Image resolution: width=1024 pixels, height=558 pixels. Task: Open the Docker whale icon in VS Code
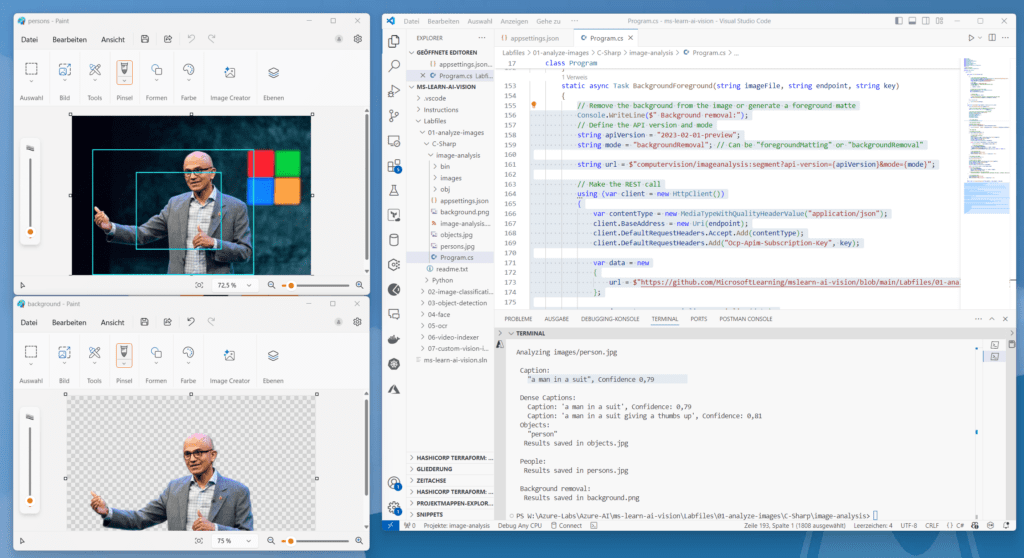(x=394, y=339)
